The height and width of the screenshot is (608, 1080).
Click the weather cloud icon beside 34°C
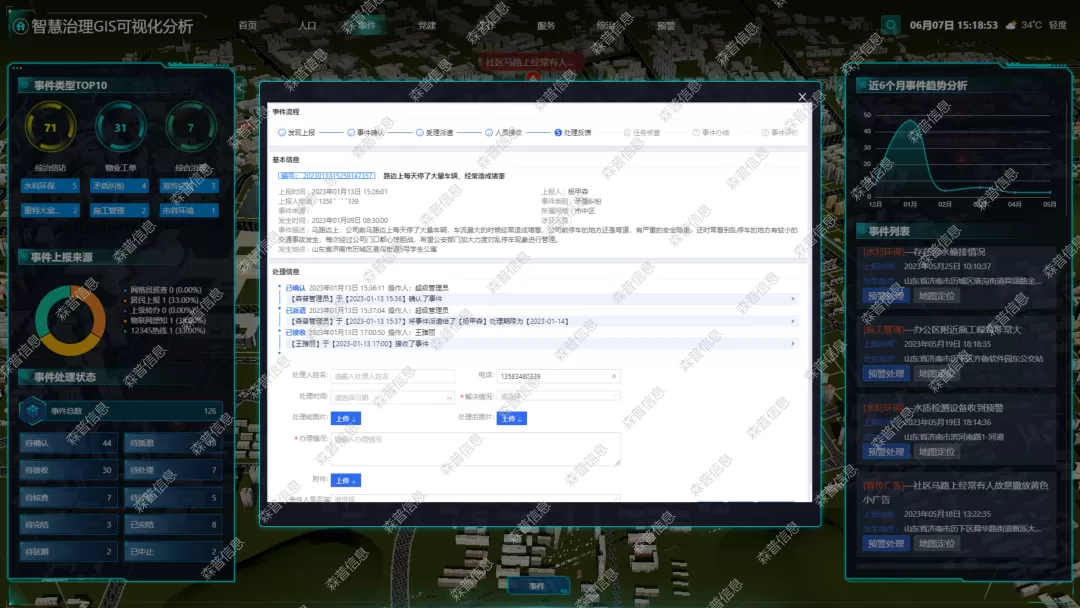[1010, 25]
